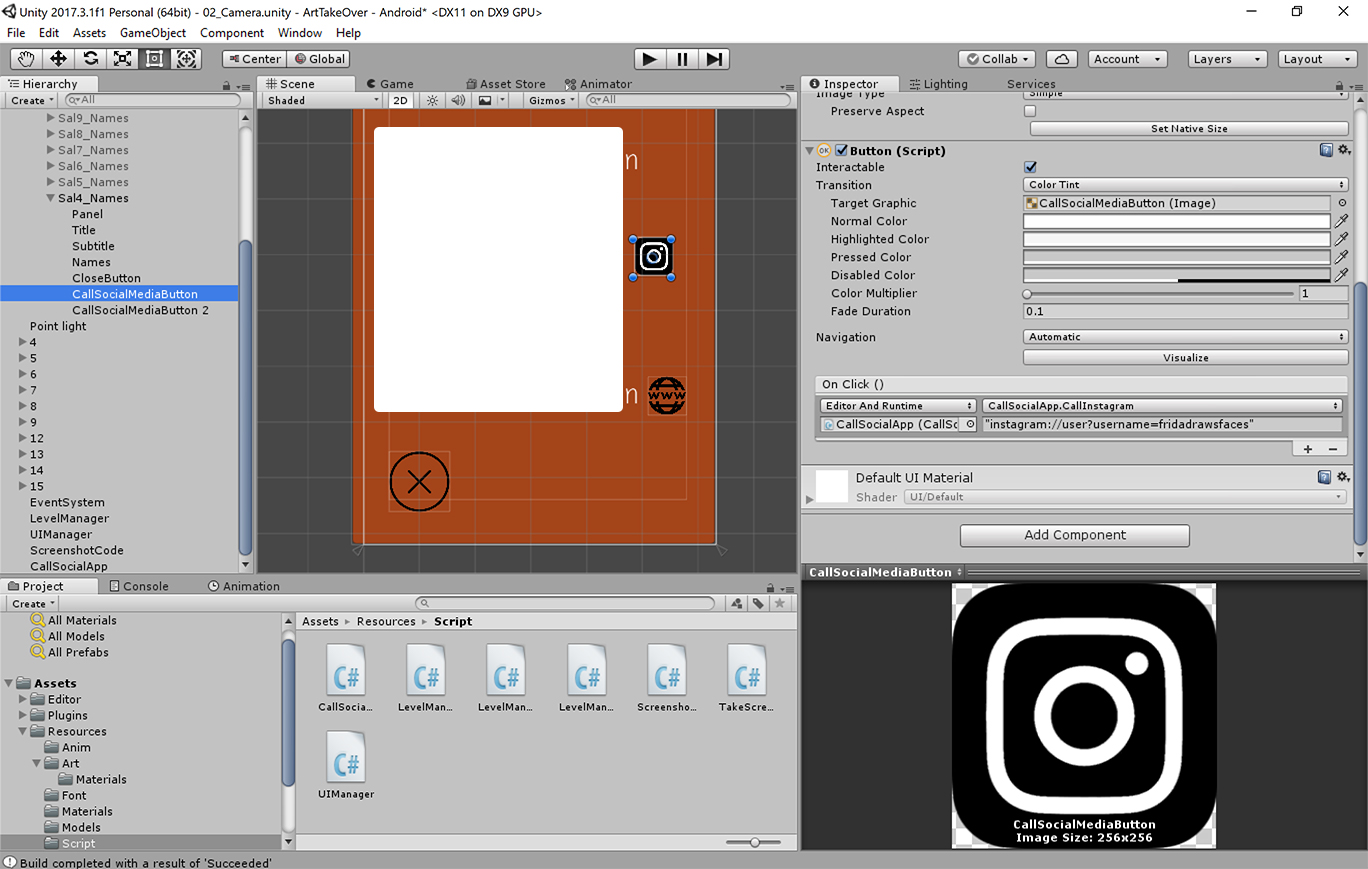
Task: Open the cloud services icon
Action: tap(1062, 59)
